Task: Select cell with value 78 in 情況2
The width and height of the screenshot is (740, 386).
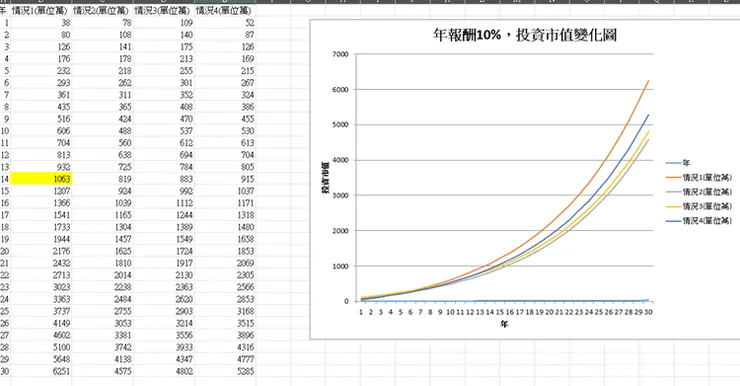Action: click(102, 23)
